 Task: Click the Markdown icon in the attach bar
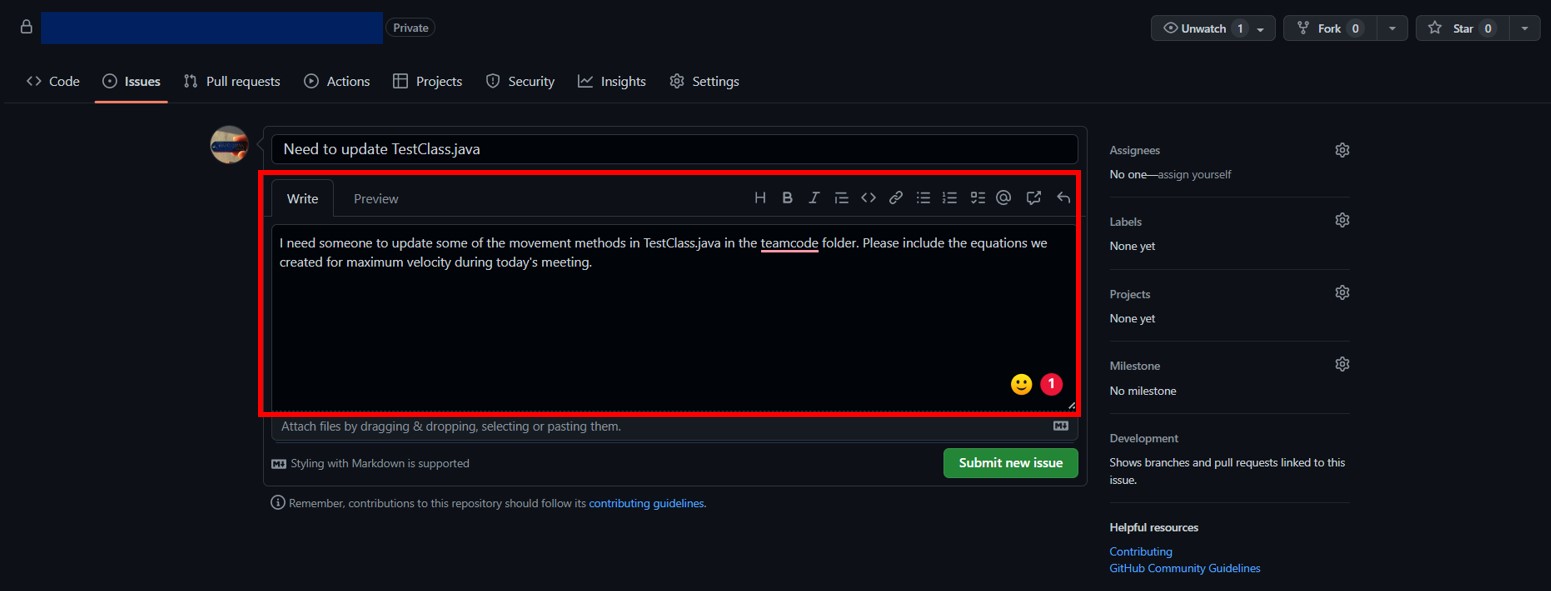pyautogui.click(x=1061, y=426)
